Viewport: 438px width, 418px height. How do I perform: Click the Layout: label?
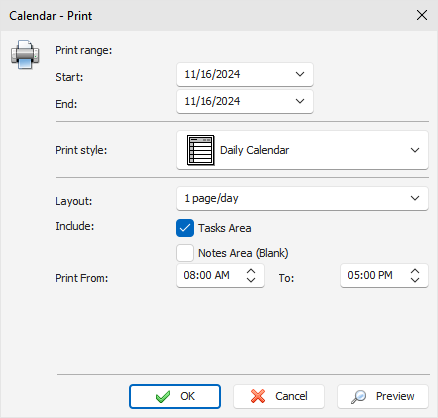73,201
